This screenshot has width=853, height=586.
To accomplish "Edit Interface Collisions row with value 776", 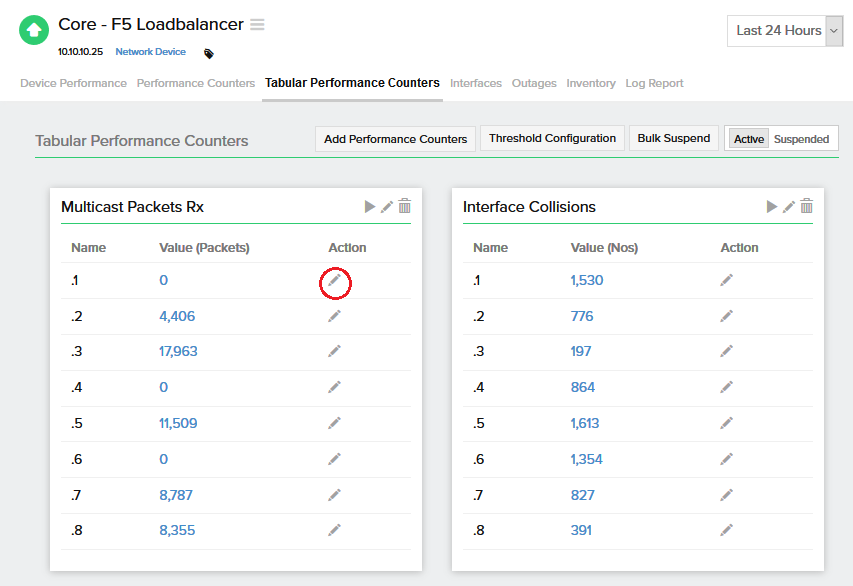I will click(727, 316).
